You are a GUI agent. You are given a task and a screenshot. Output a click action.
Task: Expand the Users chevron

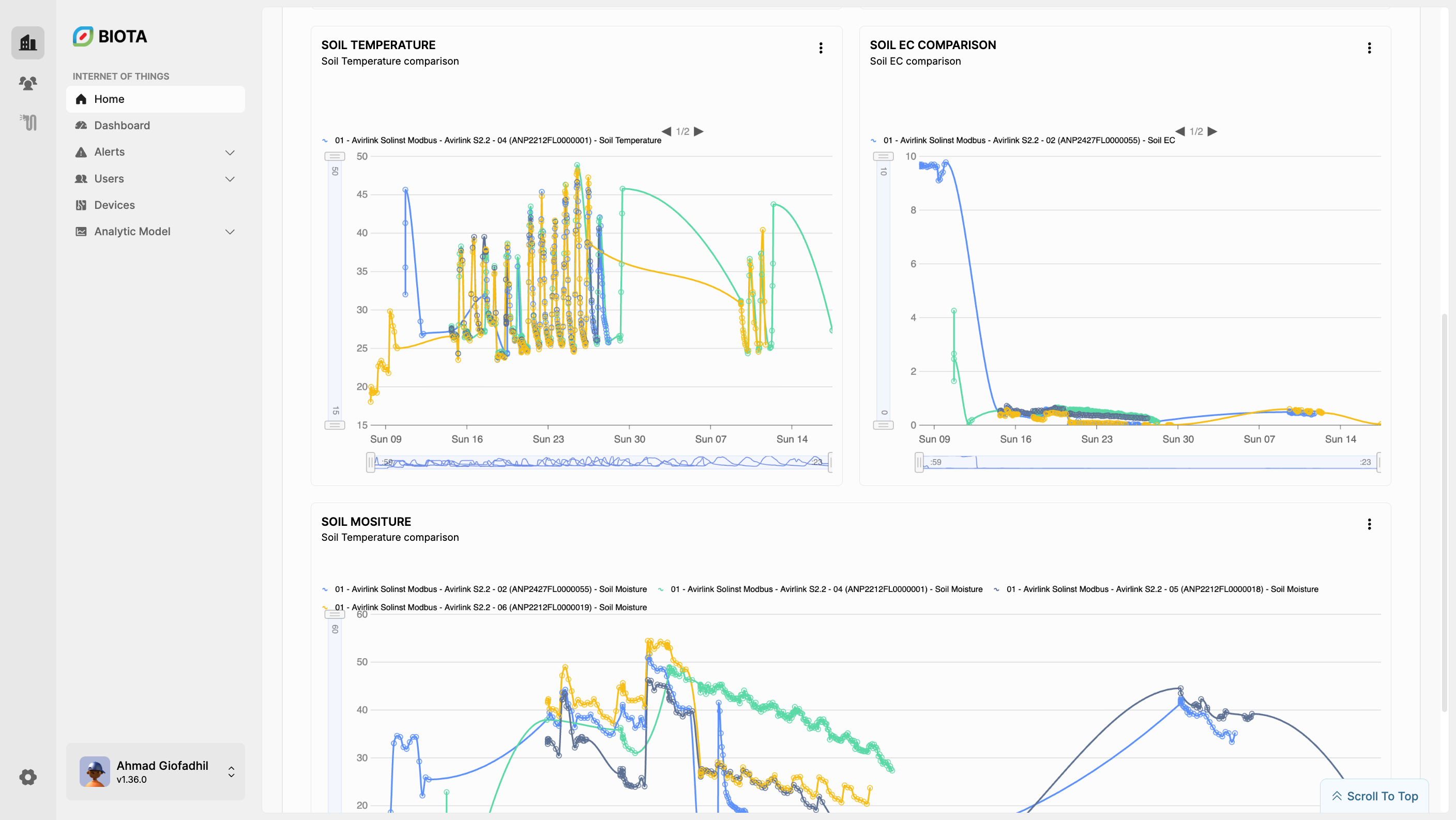(230, 179)
